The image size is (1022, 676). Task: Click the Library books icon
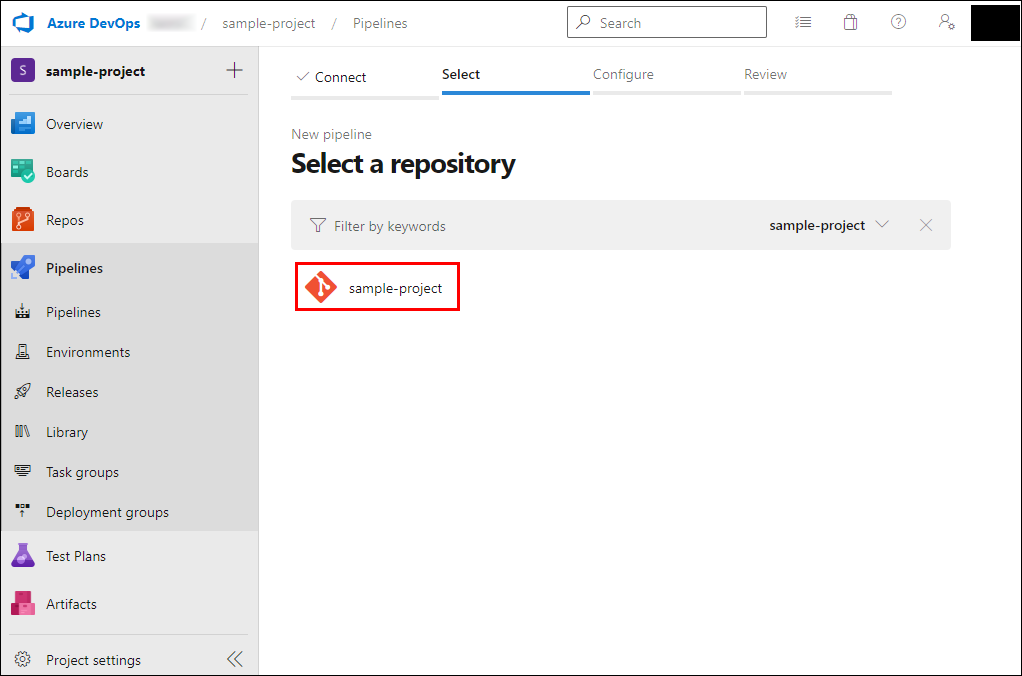click(22, 432)
